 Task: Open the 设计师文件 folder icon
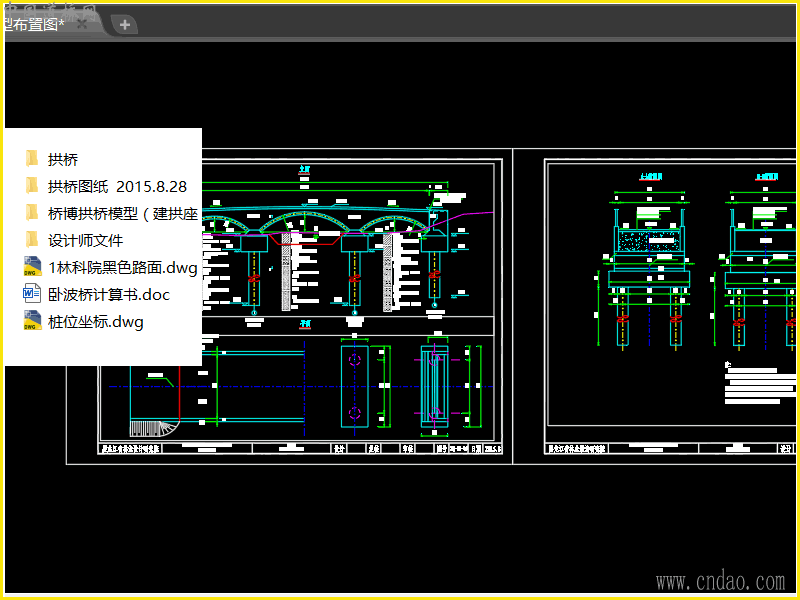(32, 240)
